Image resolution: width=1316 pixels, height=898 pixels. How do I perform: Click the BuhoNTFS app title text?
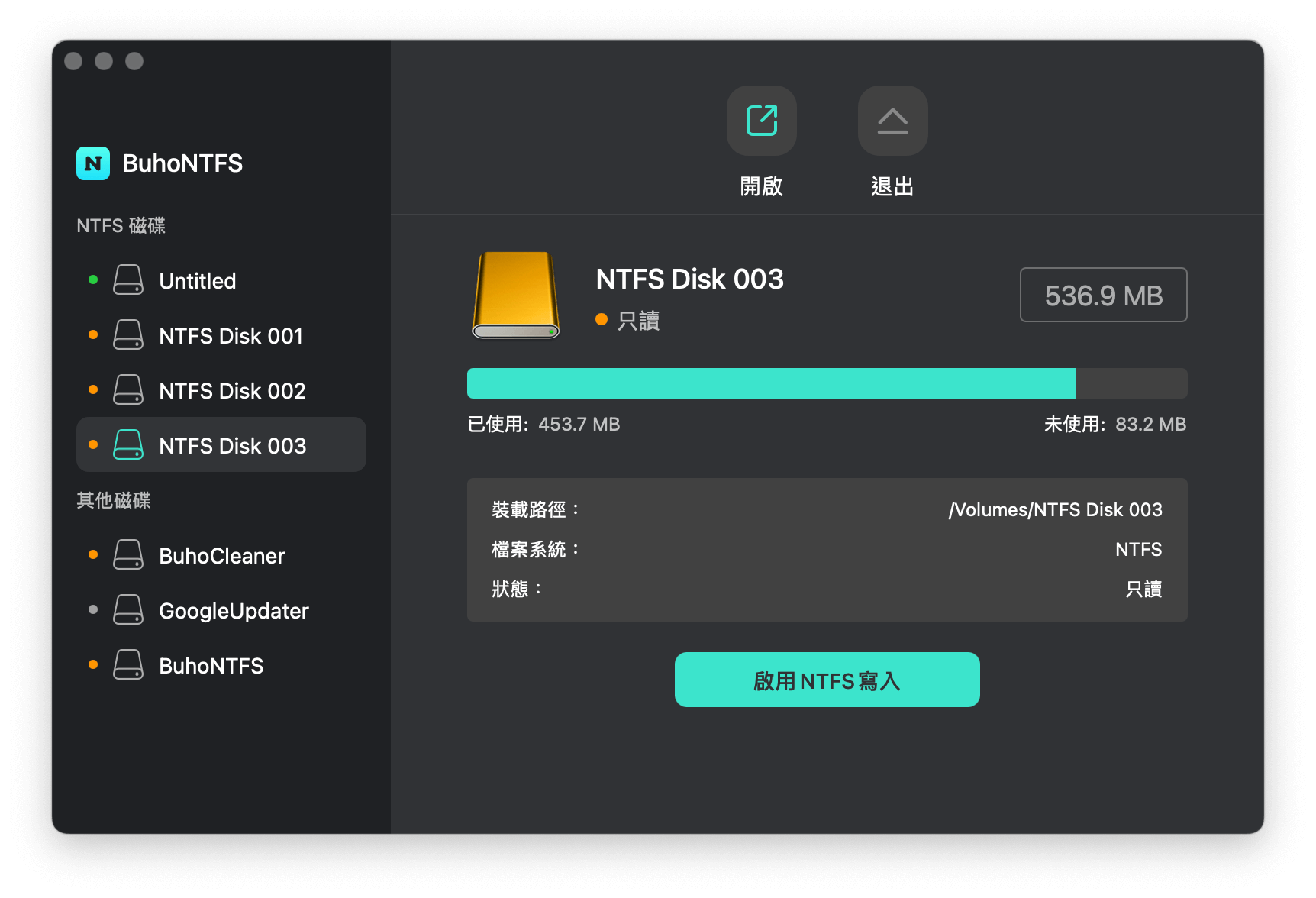point(182,163)
